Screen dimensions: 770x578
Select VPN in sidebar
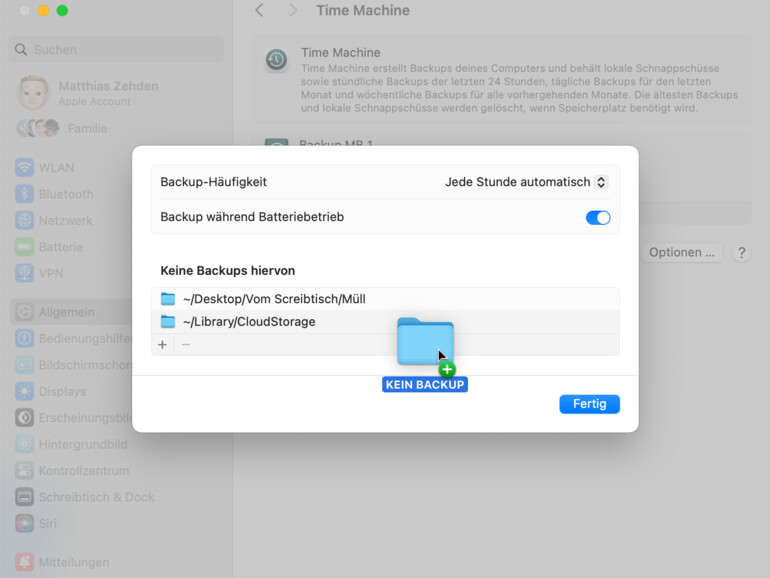51,274
